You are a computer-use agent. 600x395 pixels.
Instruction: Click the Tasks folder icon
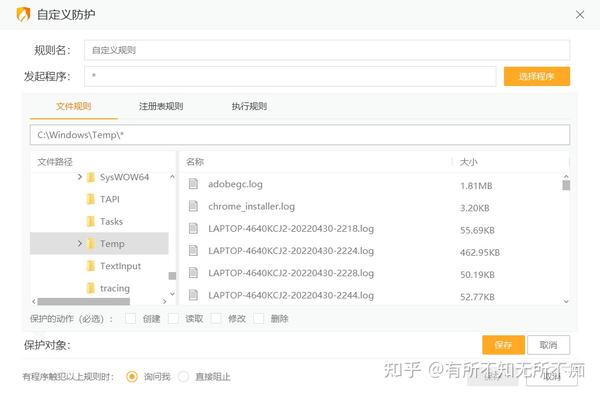[91, 222]
